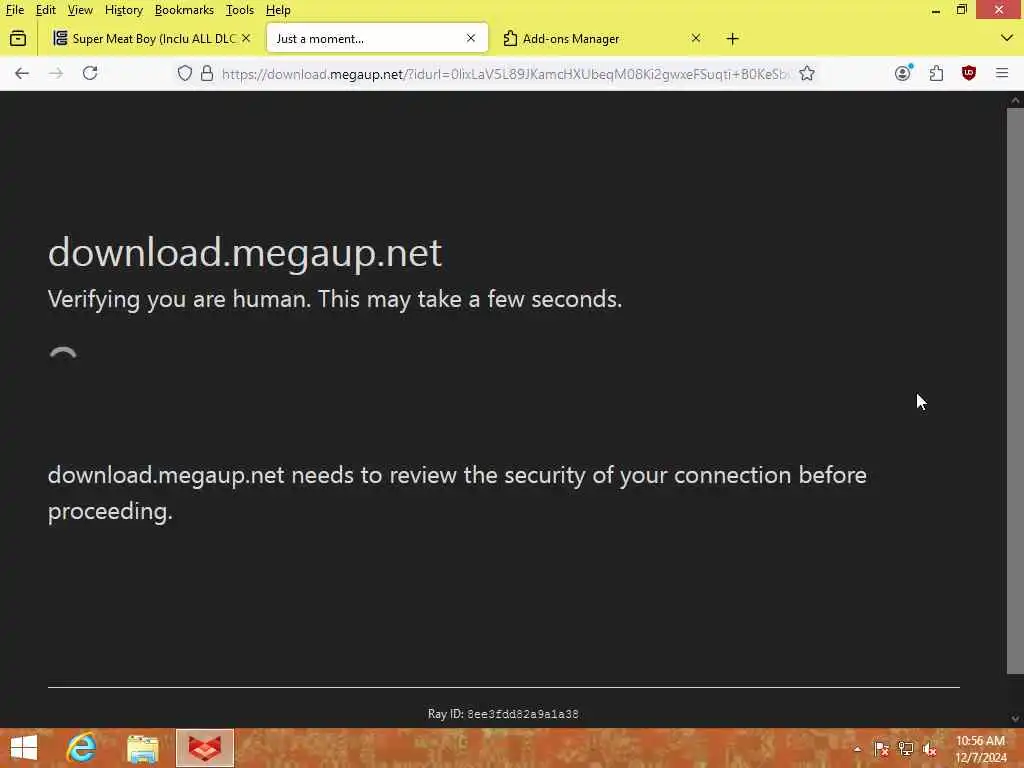Open the taskbar clock and date
The image size is (1024, 768).
980,749
